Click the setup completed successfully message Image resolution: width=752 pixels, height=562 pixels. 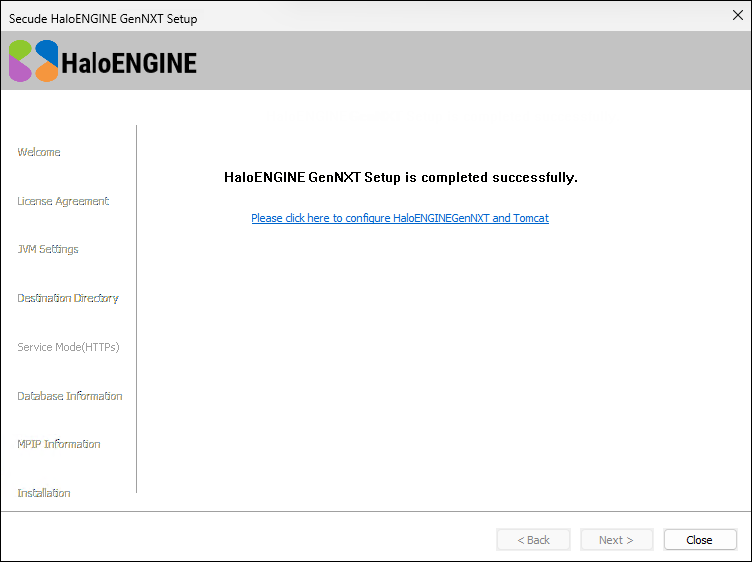pyautogui.click(x=401, y=177)
